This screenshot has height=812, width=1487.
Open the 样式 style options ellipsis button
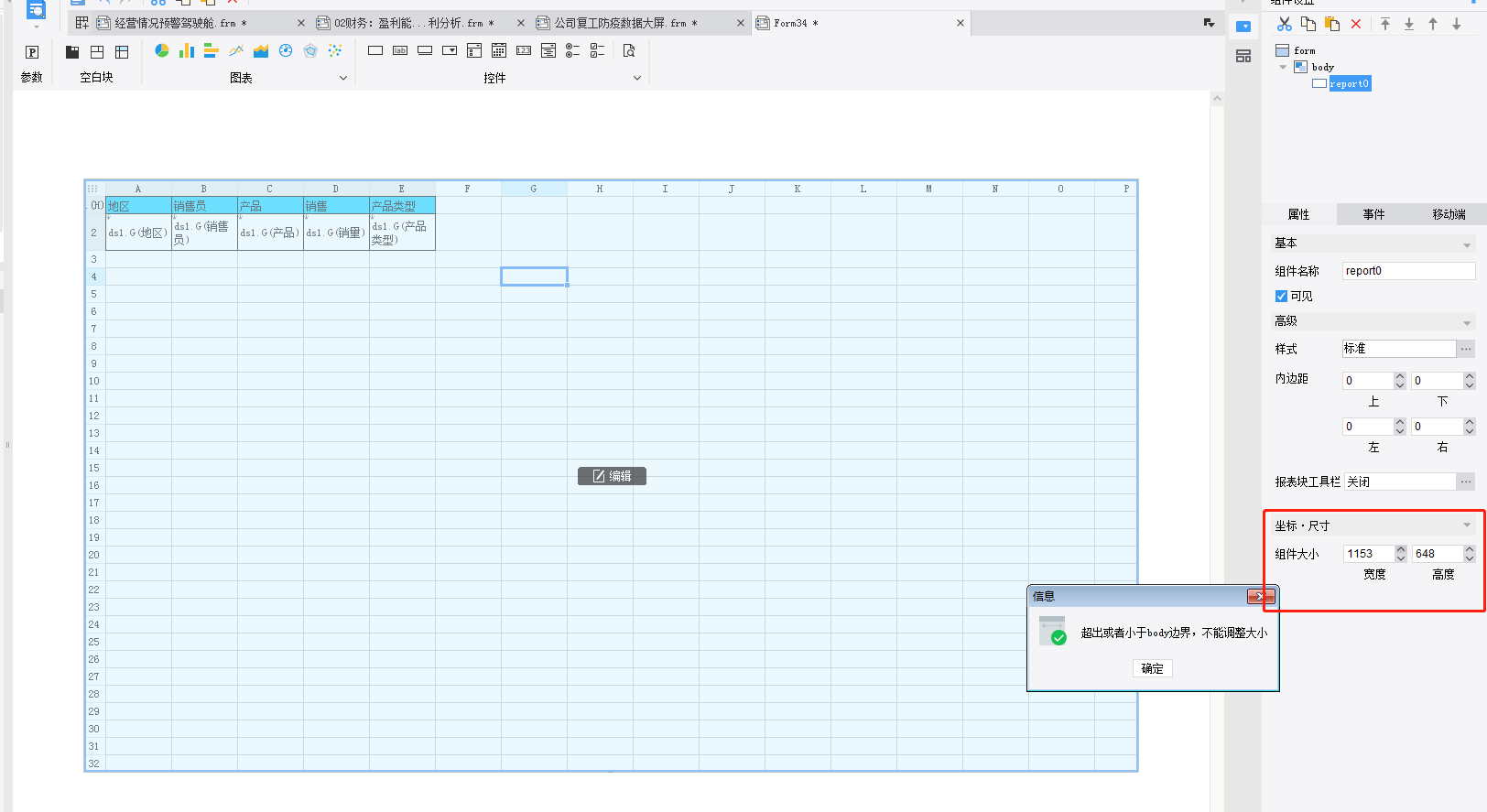[x=1466, y=349]
